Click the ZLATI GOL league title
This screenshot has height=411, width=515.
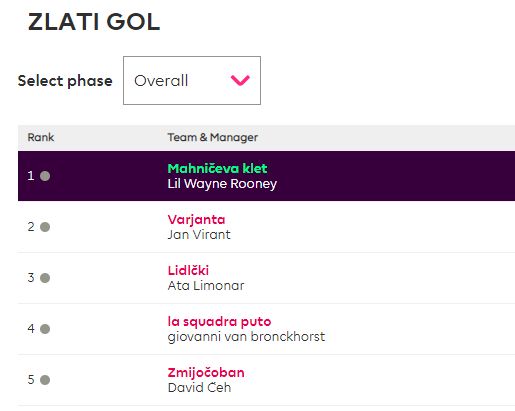pos(94,22)
